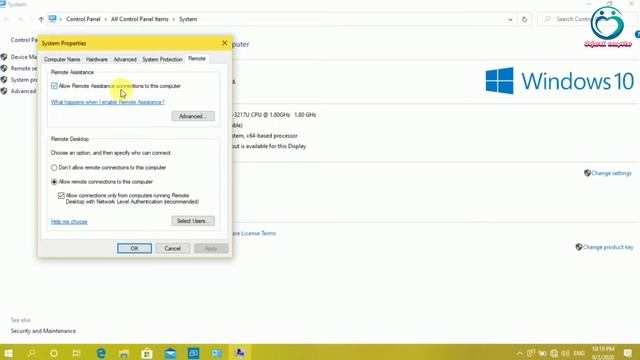Click the shield icon by Change settings
The width and height of the screenshot is (640, 360).
pyautogui.click(x=587, y=173)
